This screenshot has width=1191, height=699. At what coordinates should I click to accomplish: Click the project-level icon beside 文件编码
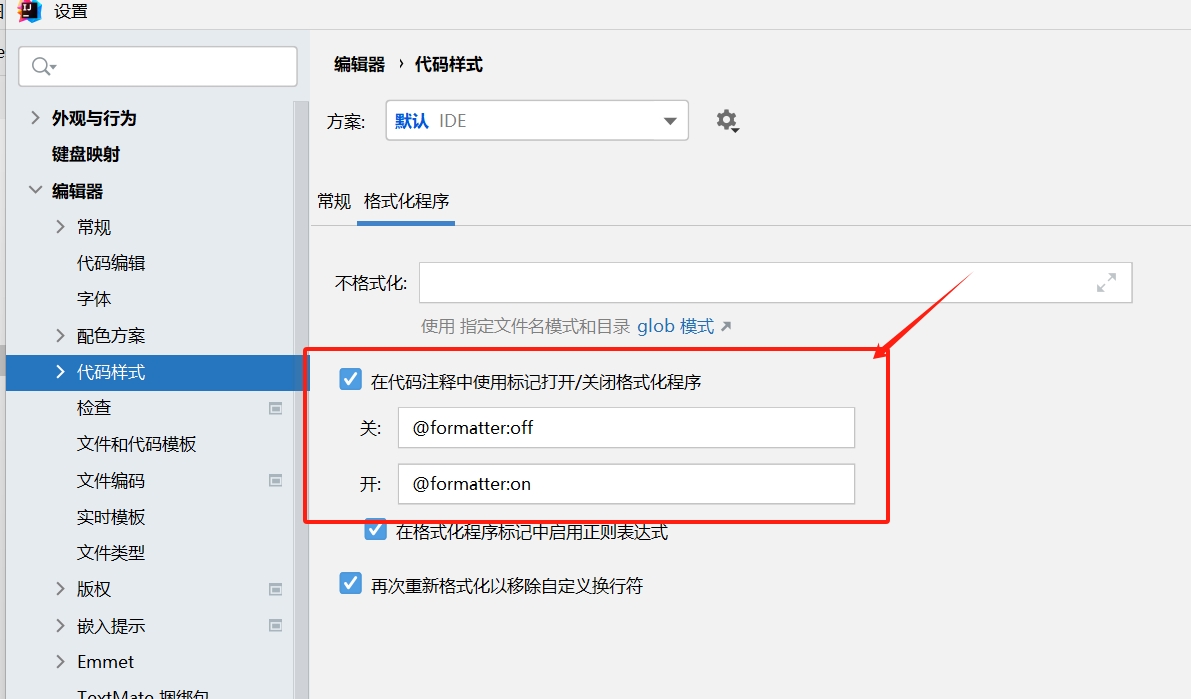point(276,480)
